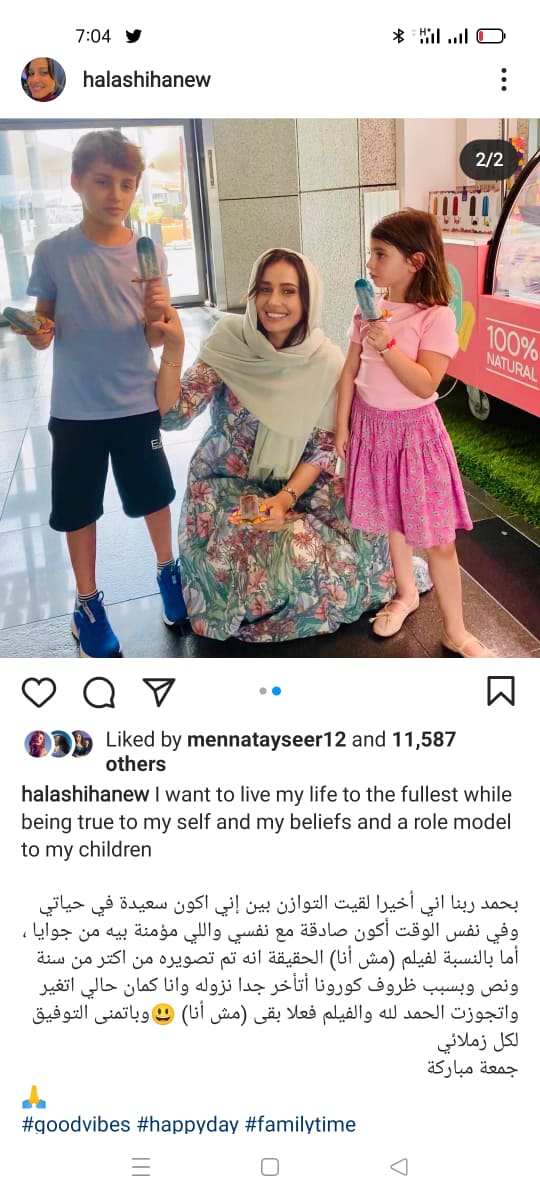Open comments via speech bubble icon
The image size is (540, 1200).
(x=98, y=691)
